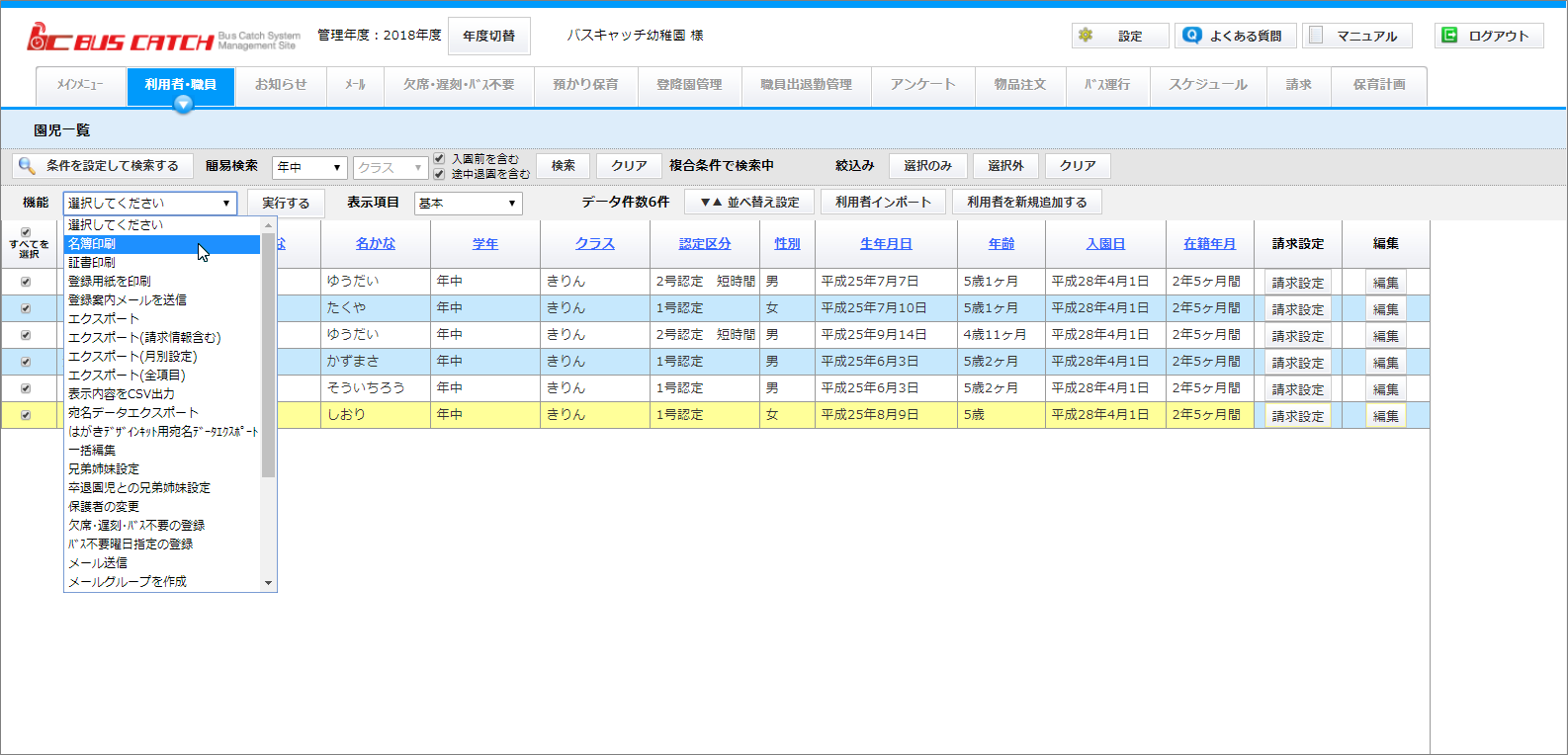
Task: Click the document icon on マニュアル
Action: 1316,35
